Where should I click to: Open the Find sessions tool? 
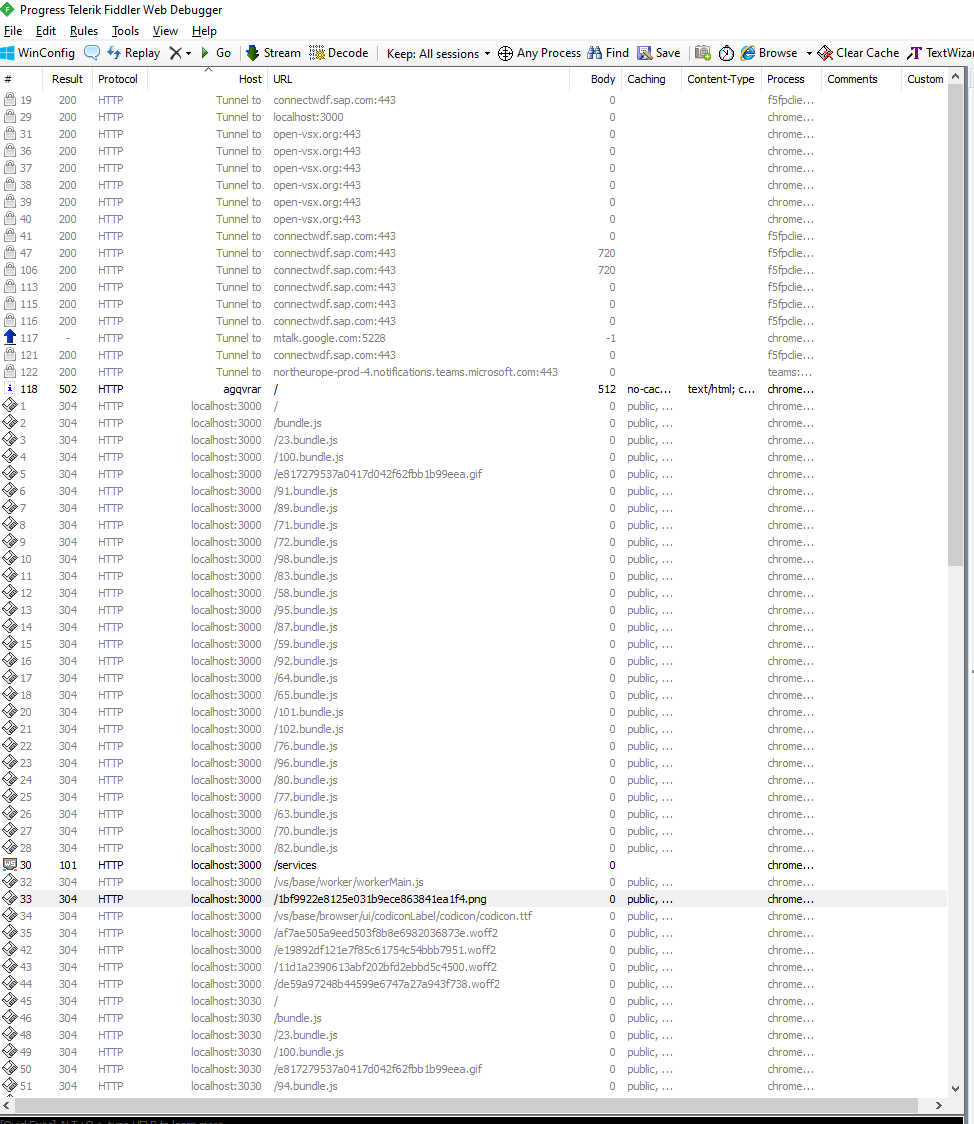[x=608, y=52]
